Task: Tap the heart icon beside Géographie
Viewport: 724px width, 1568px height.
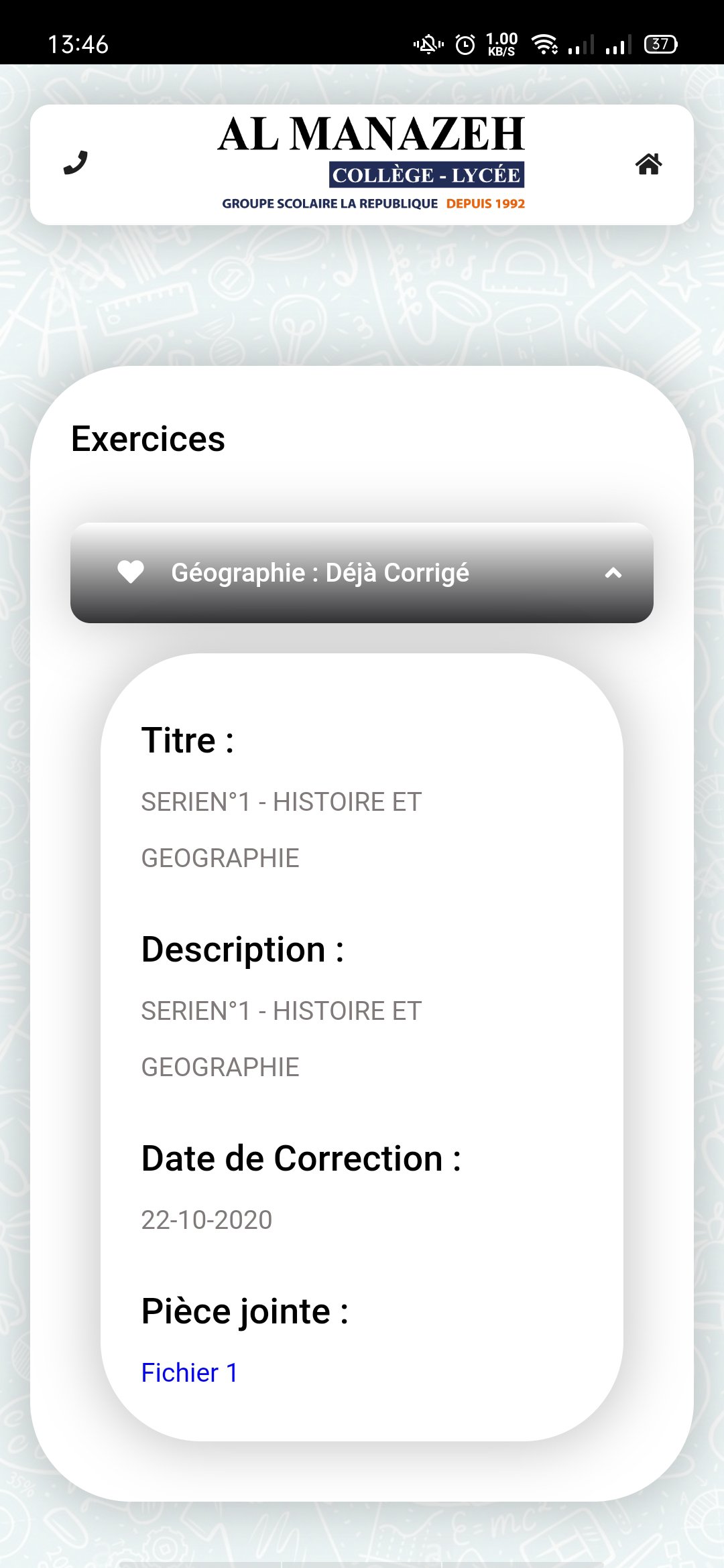Action: coord(131,572)
